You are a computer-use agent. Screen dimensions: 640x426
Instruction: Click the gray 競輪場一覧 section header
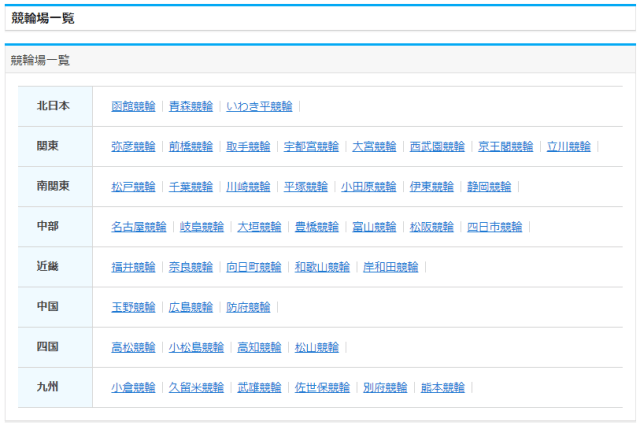coord(40,60)
